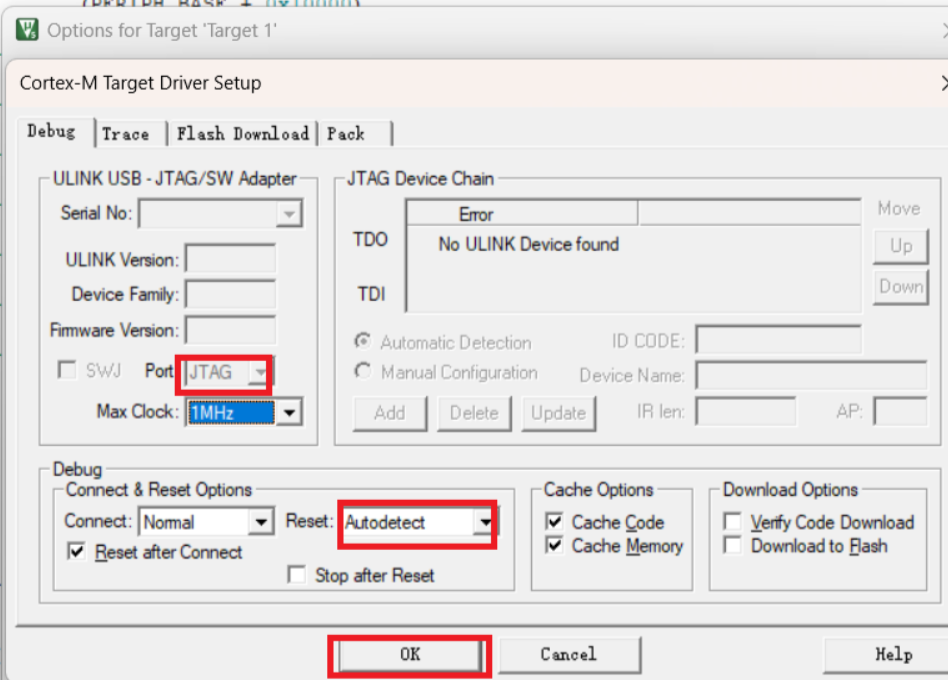Click the Cancel button
The image size is (948, 680).
coord(569,655)
